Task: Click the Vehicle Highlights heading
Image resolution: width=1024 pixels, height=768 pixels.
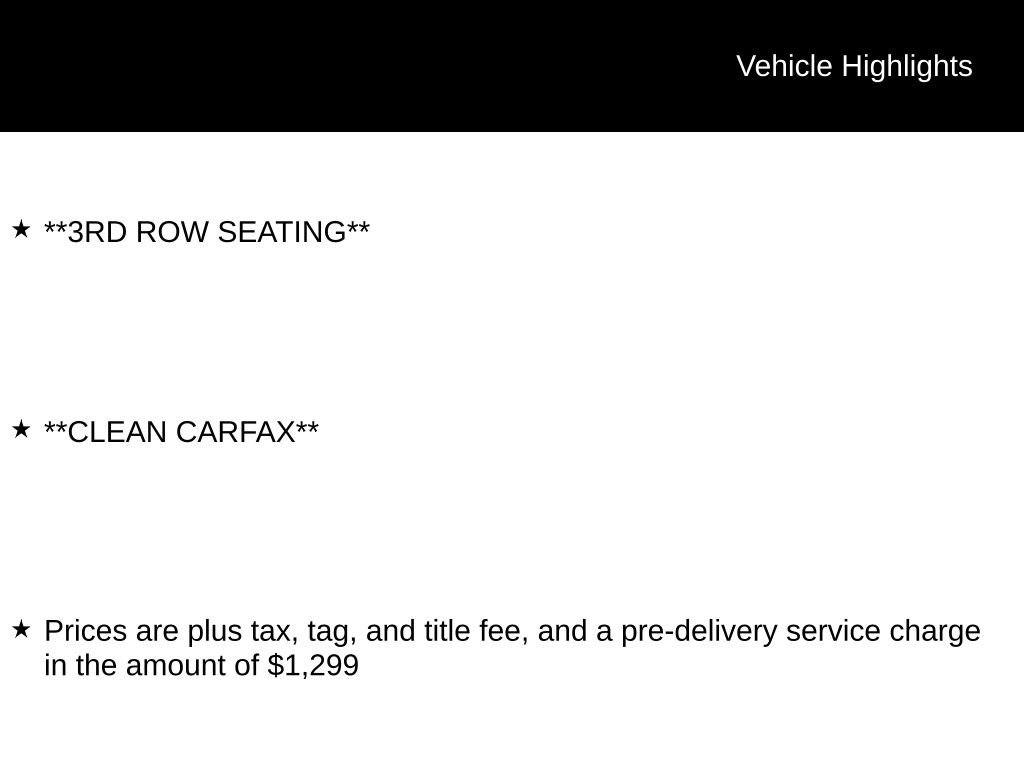Action: click(x=854, y=66)
